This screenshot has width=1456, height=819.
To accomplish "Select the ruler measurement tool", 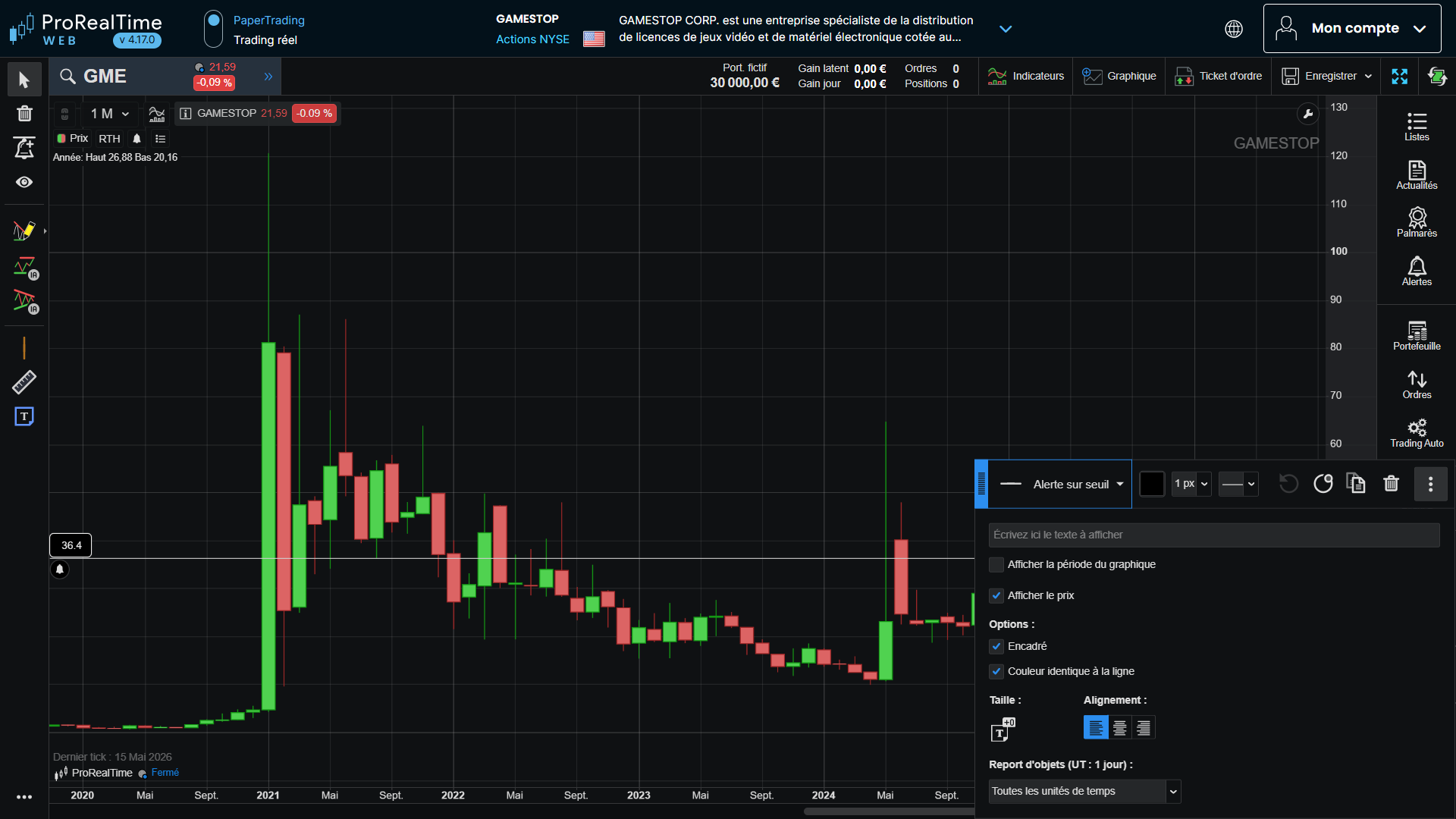I will click(24, 381).
